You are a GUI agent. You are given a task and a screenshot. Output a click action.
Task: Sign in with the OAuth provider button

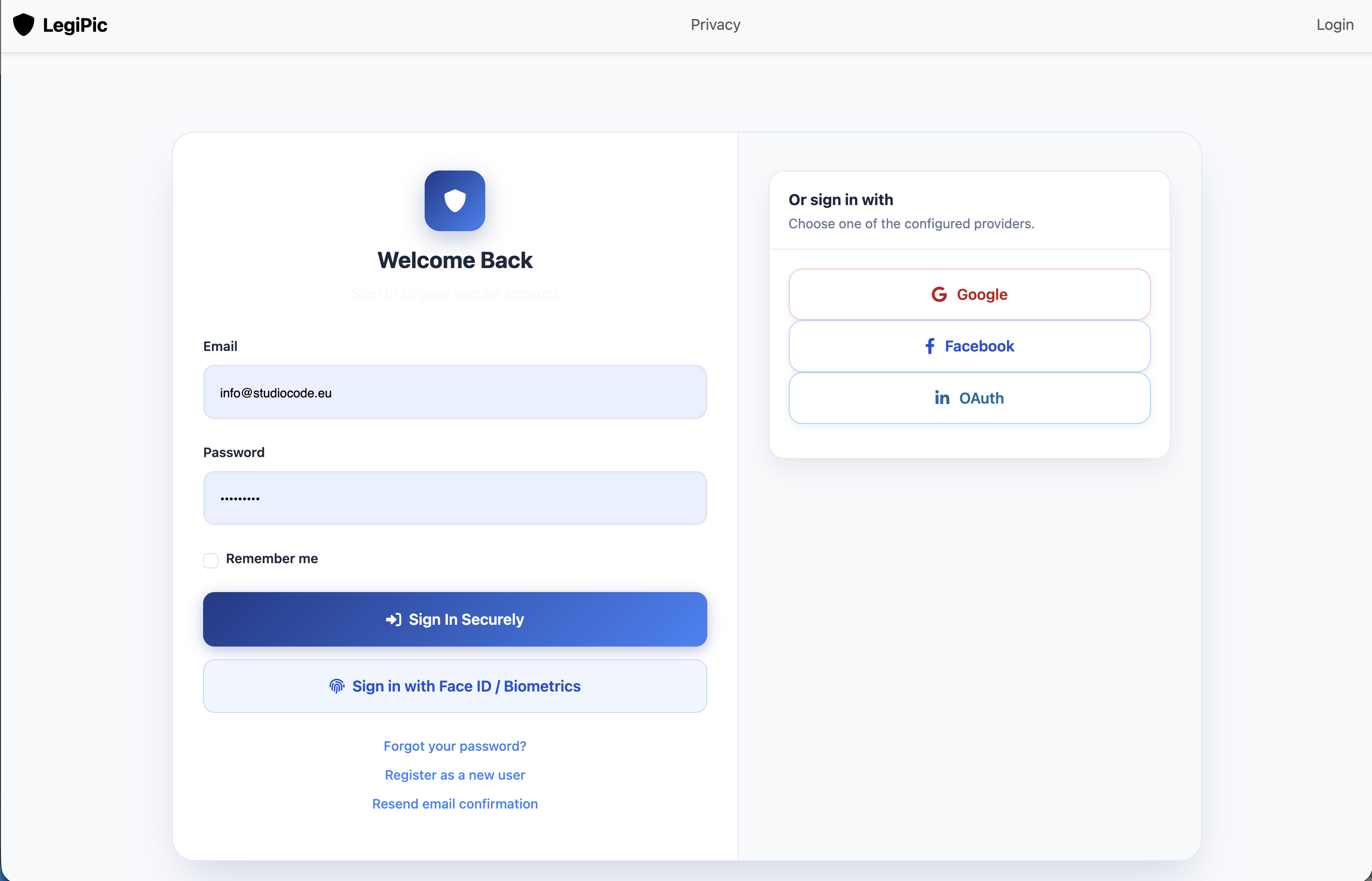(970, 398)
